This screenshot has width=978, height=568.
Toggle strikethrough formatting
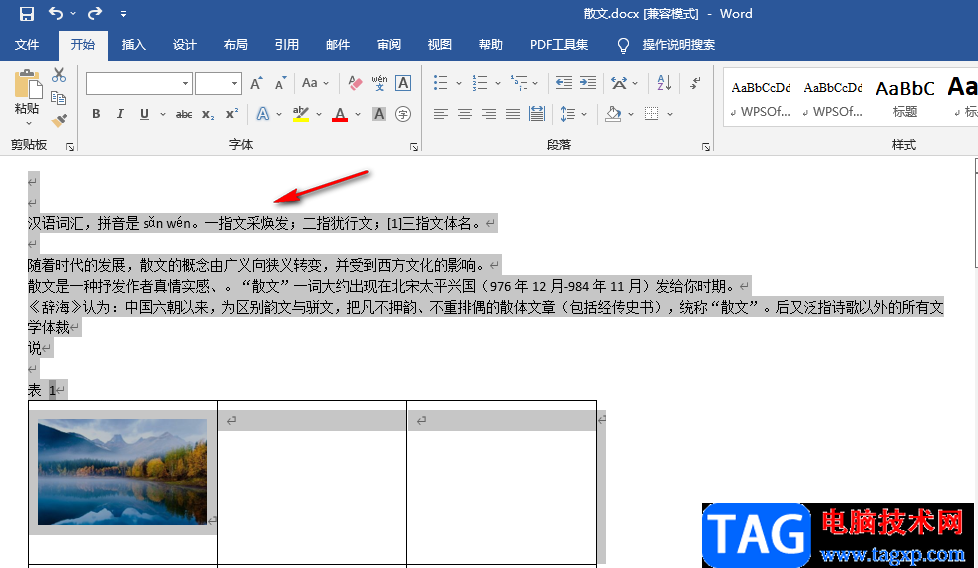[x=184, y=114]
